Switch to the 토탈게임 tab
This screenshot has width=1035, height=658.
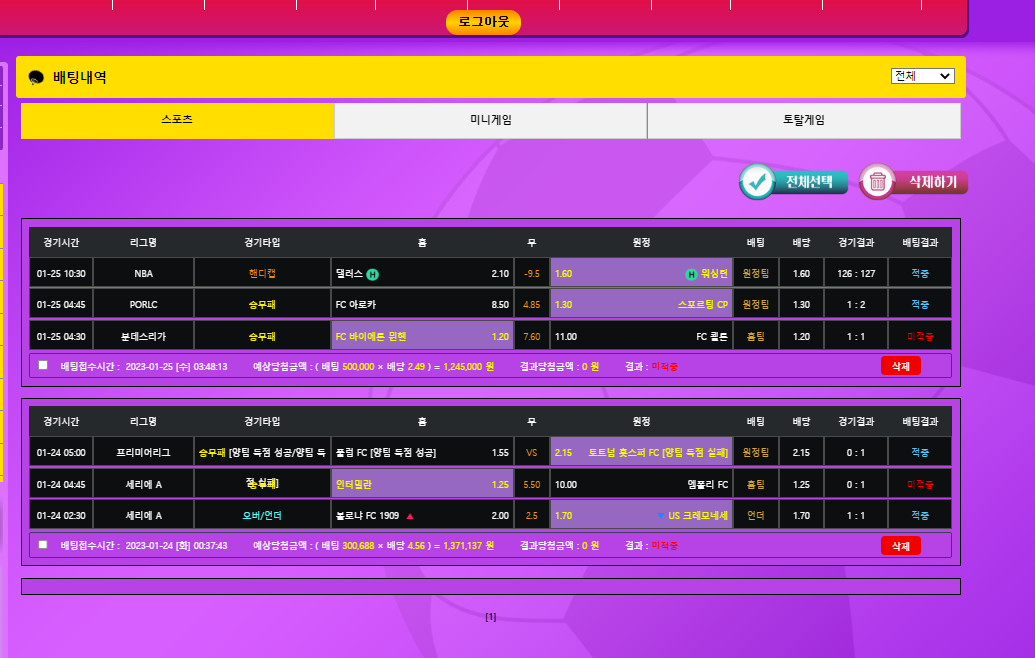[803, 120]
